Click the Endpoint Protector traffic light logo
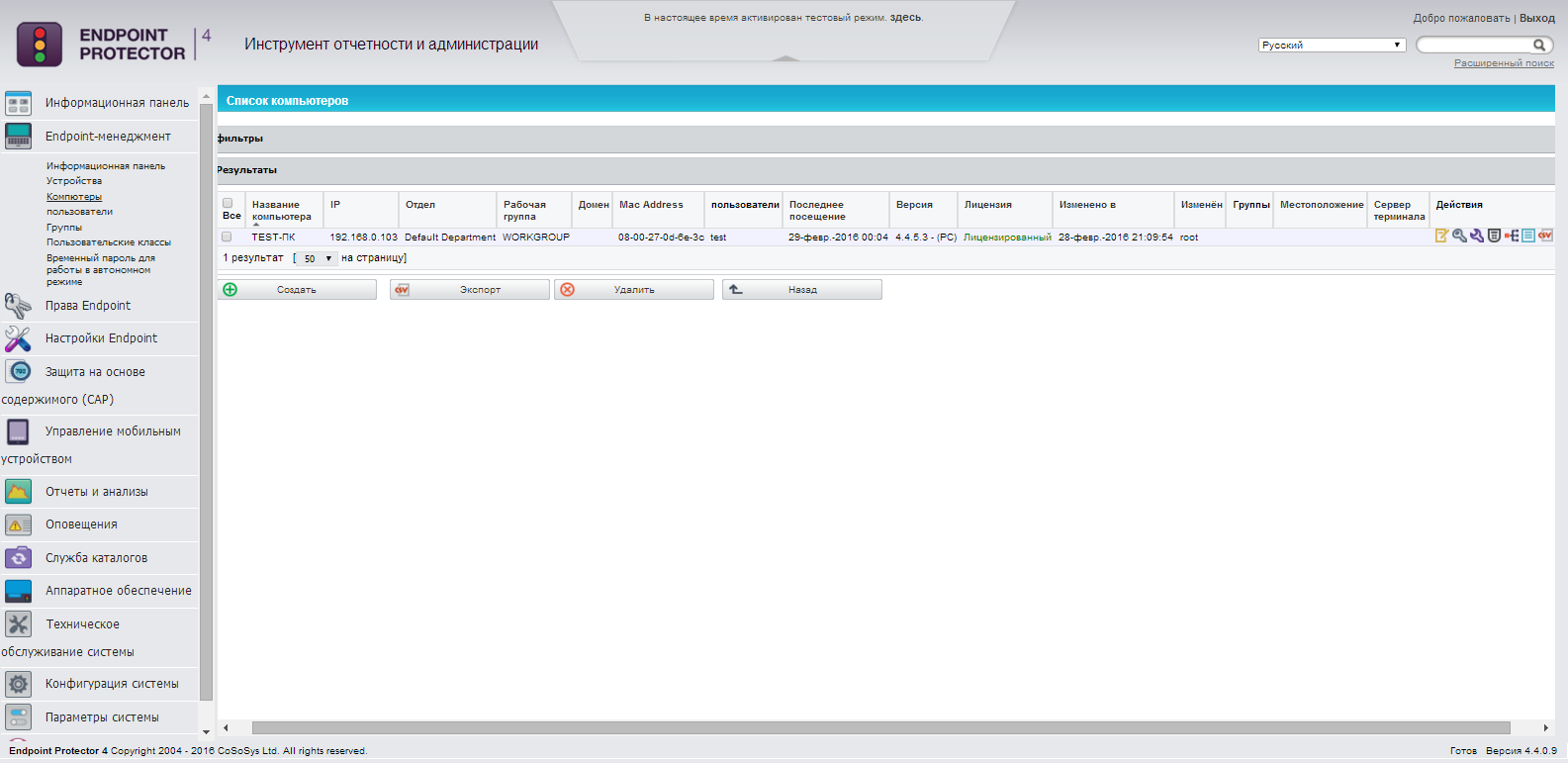Screen dimensions: 1568x763 pyautogui.click(x=40, y=45)
